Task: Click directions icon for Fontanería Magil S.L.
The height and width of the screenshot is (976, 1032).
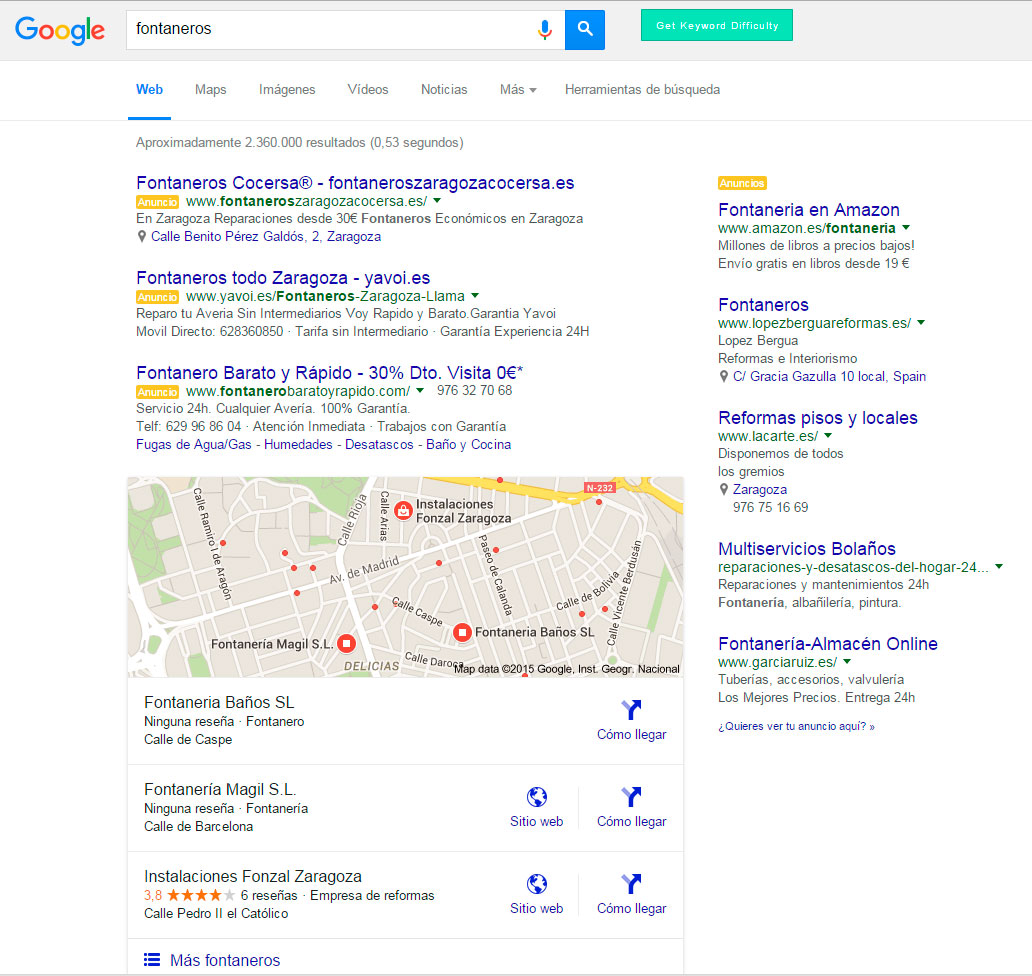Action: click(631, 797)
